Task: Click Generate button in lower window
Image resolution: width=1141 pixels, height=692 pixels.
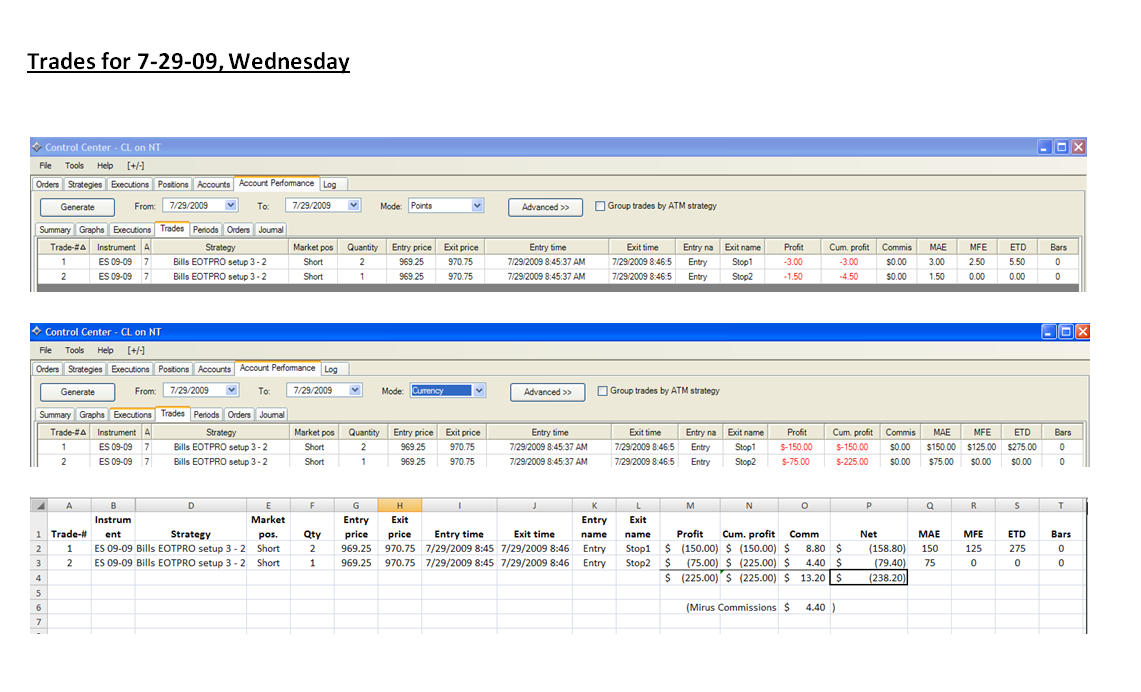Action: click(x=78, y=392)
